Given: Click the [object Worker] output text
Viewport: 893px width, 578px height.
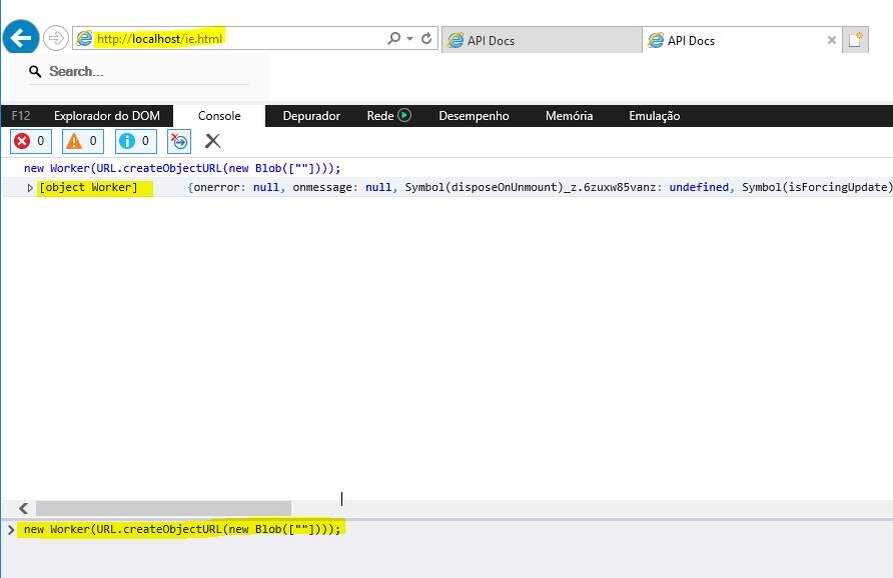Looking at the screenshot, I should pos(88,187).
